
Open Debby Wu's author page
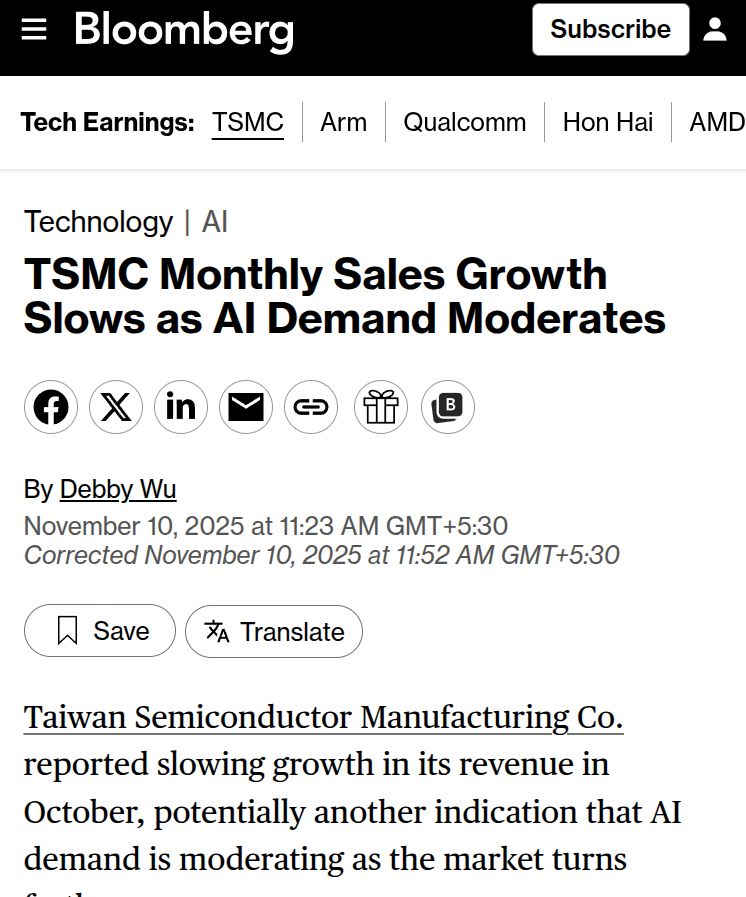click(x=118, y=489)
